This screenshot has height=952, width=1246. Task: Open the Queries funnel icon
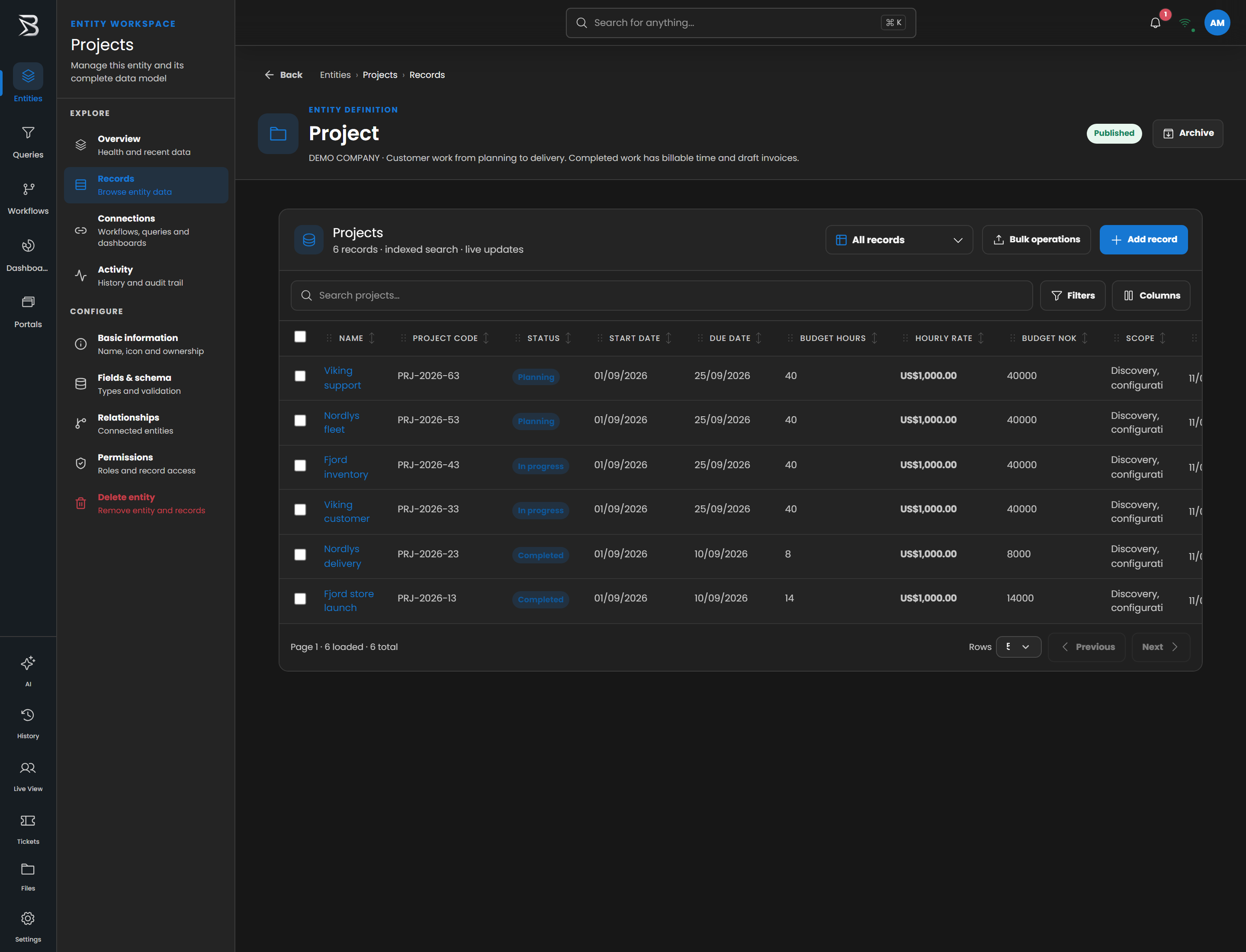pos(28,132)
